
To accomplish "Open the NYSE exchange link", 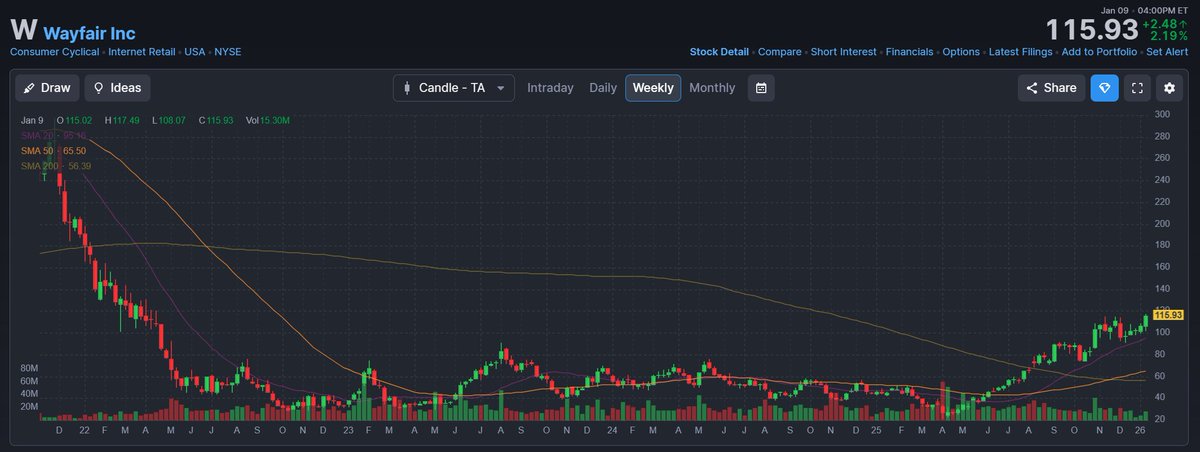I will pos(228,52).
